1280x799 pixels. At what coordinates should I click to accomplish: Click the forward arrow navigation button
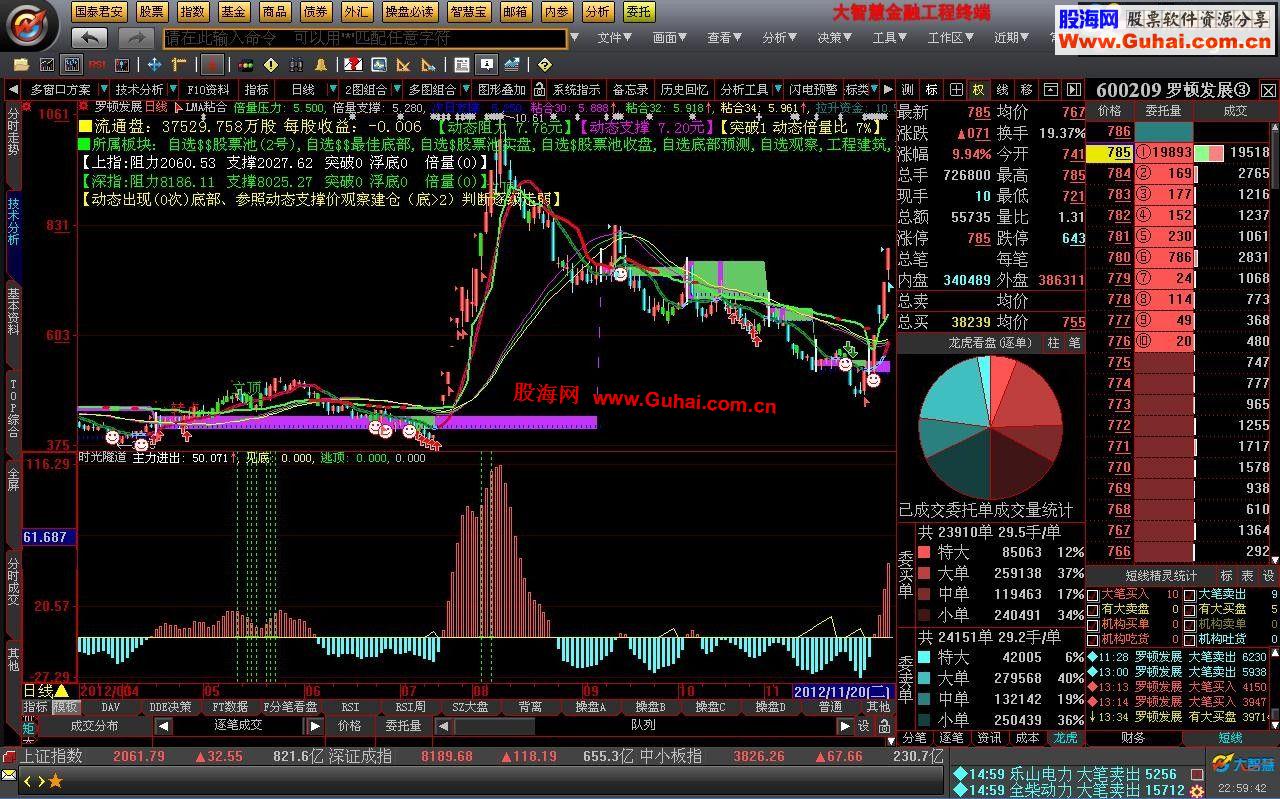point(136,38)
